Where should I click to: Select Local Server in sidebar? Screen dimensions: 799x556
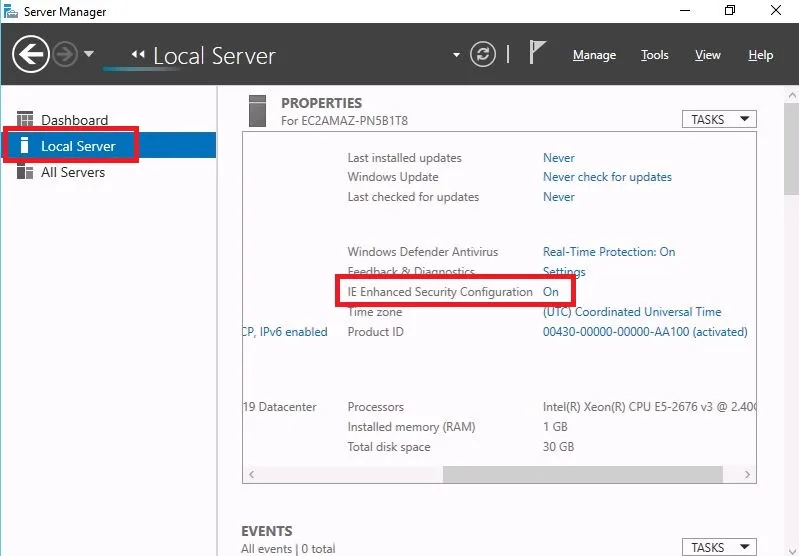pos(78,146)
